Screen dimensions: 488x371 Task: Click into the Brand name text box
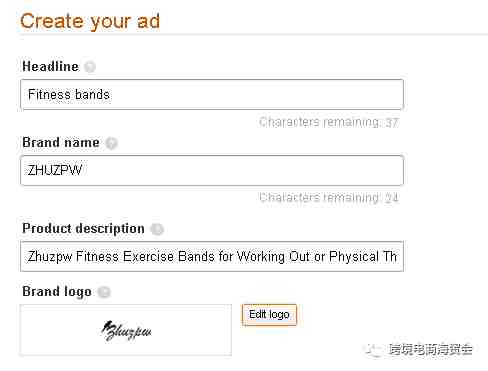click(x=212, y=170)
